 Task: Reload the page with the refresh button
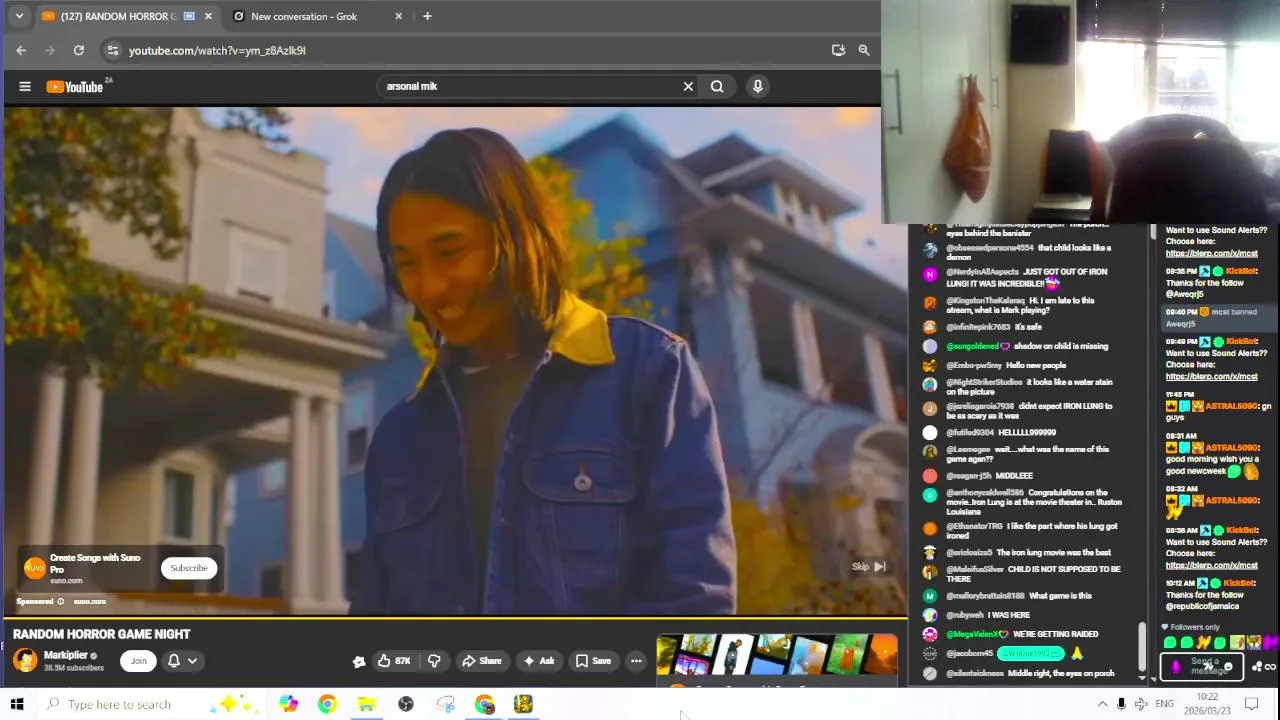(x=78, y=50)
